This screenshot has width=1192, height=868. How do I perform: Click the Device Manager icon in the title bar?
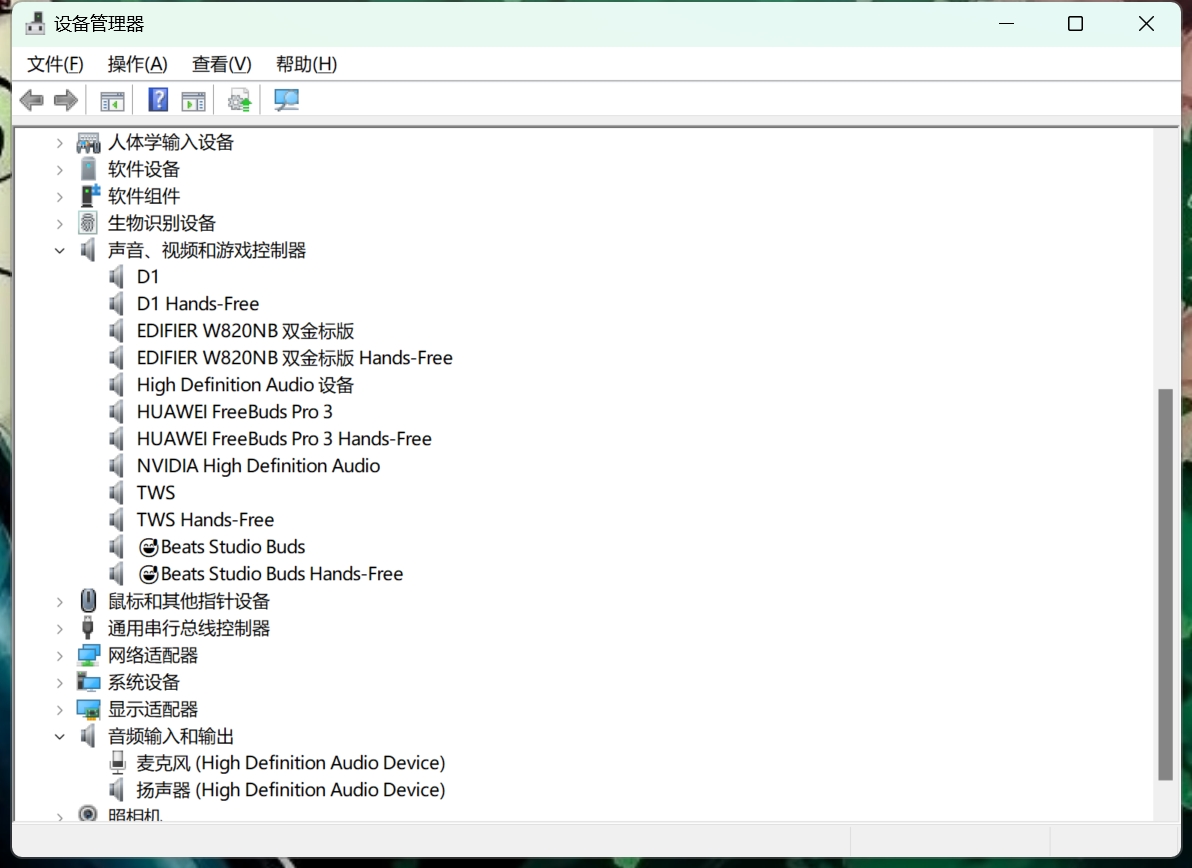[35, 24]
